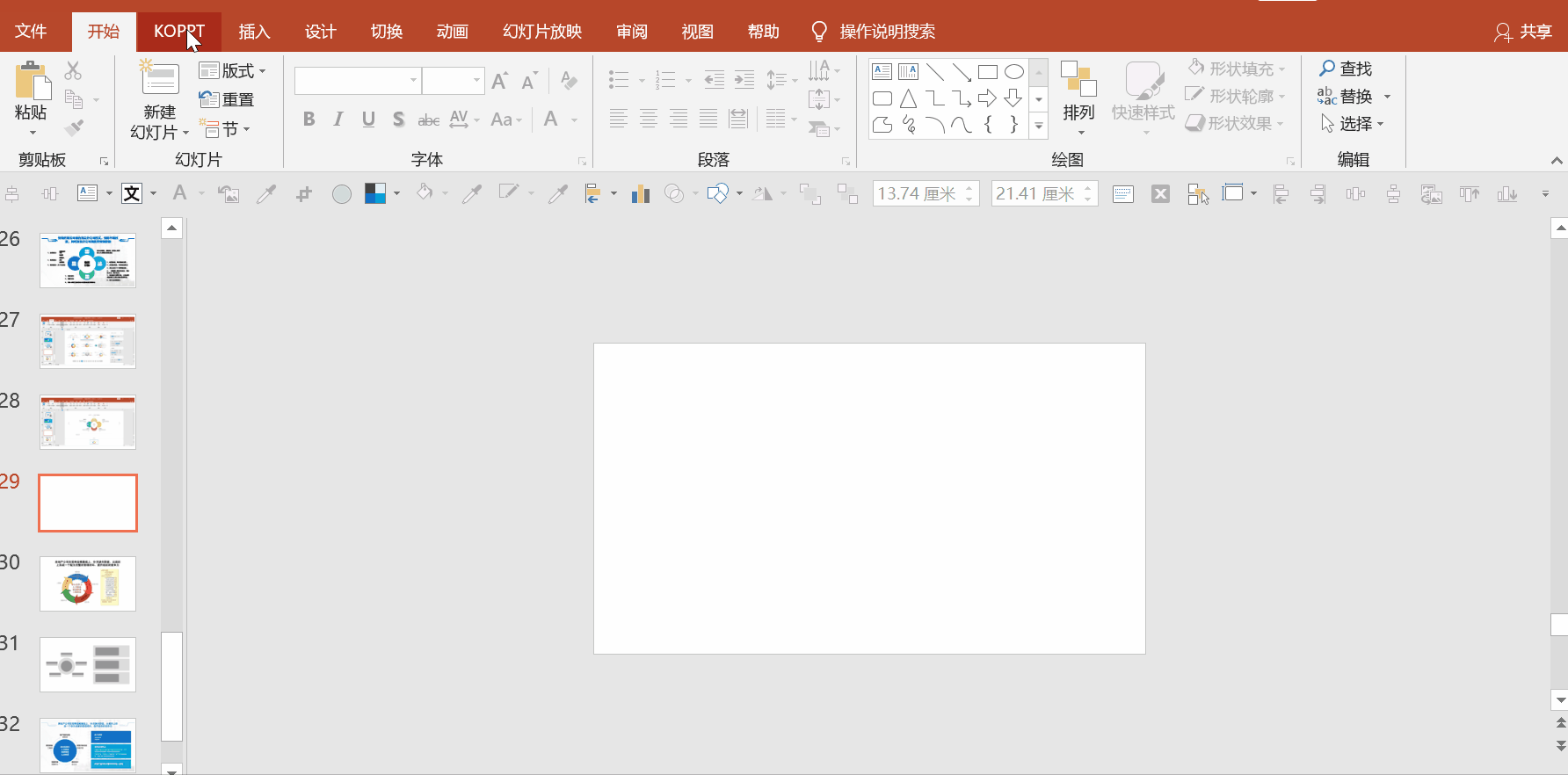This screenshot has width=1568, height=775.
Task: Click the New Slide icon
Action: (160, 79)
